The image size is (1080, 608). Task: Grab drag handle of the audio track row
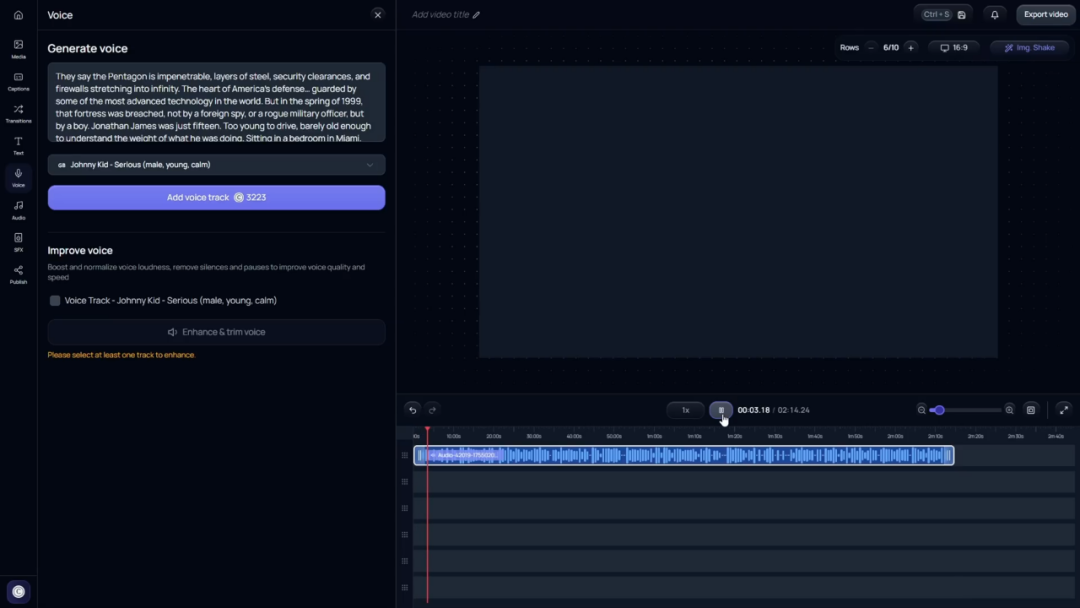(405, 455)
